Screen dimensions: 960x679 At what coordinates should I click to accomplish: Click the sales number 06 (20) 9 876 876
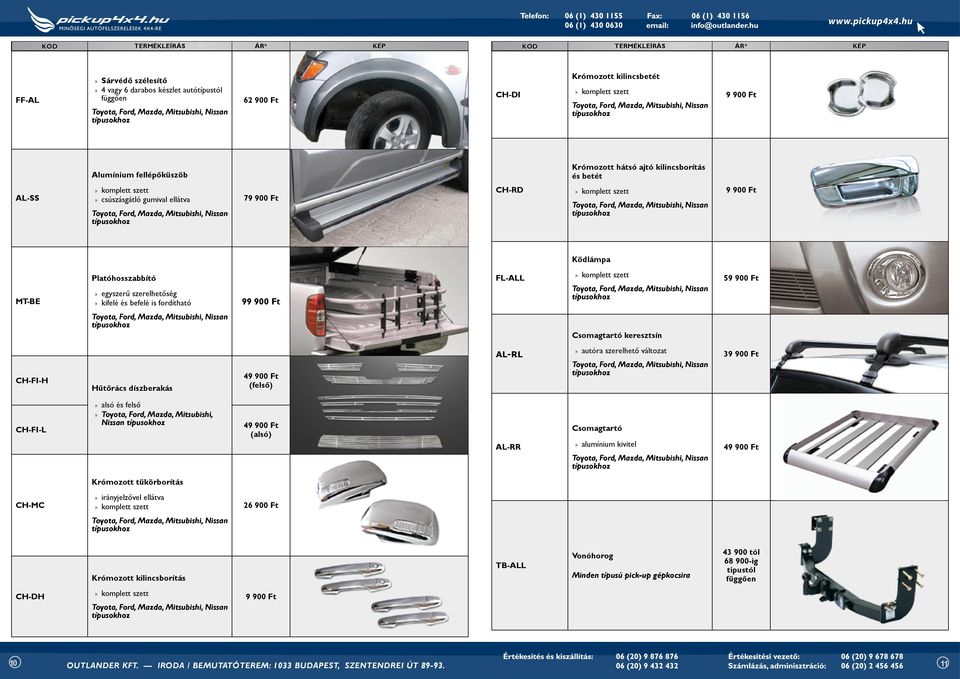pos(647,656)
